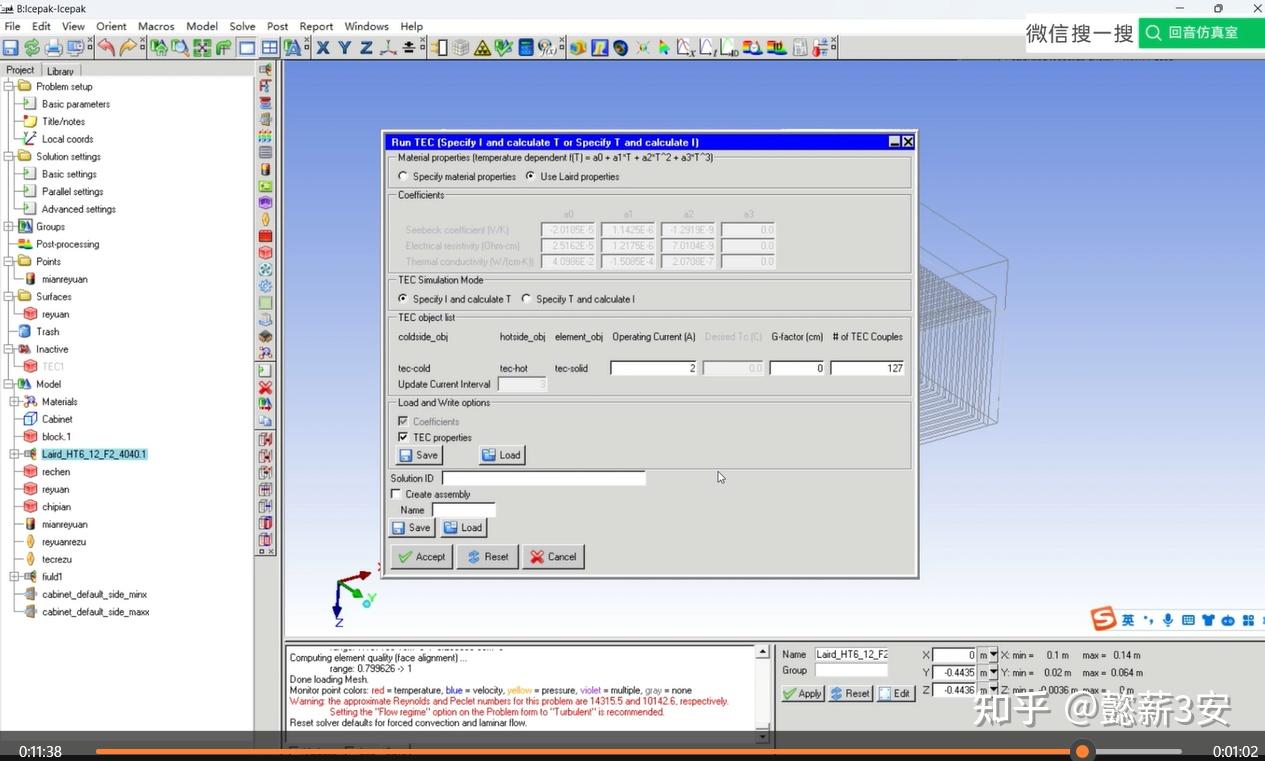Select the X axis orientation tool
This screenshot has height=761, width=1265.
click(322, 47)
